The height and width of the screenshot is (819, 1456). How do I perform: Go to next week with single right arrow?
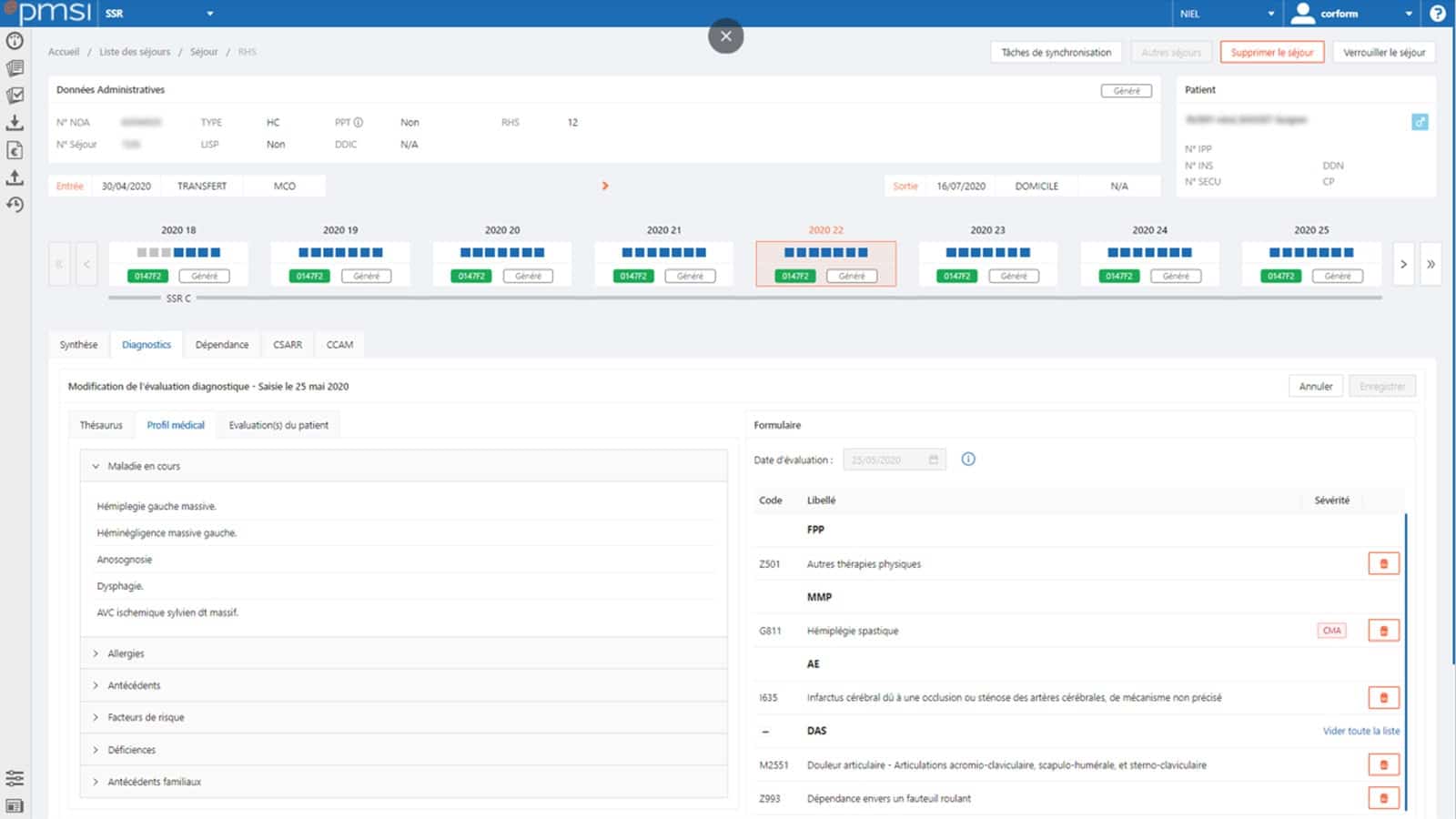click(x=1404, y=264)
